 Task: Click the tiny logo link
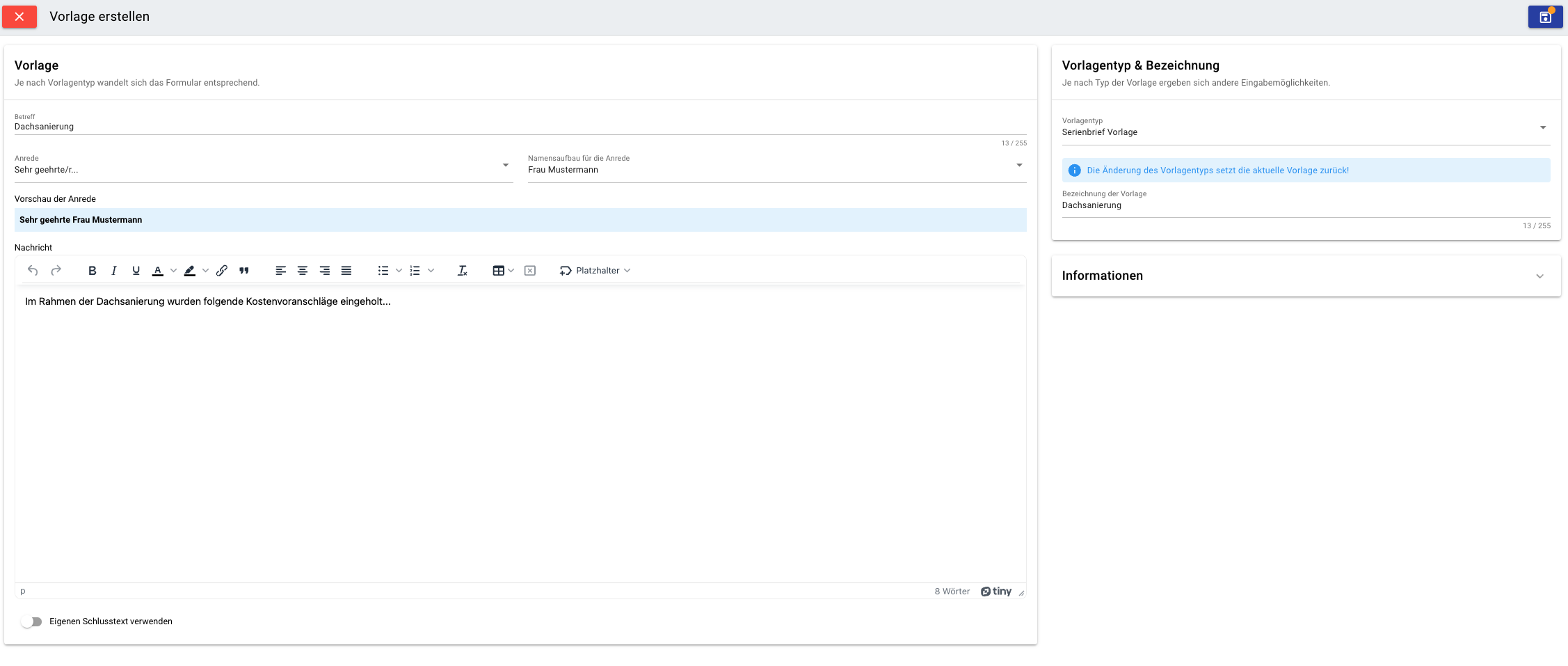[996, 592]
